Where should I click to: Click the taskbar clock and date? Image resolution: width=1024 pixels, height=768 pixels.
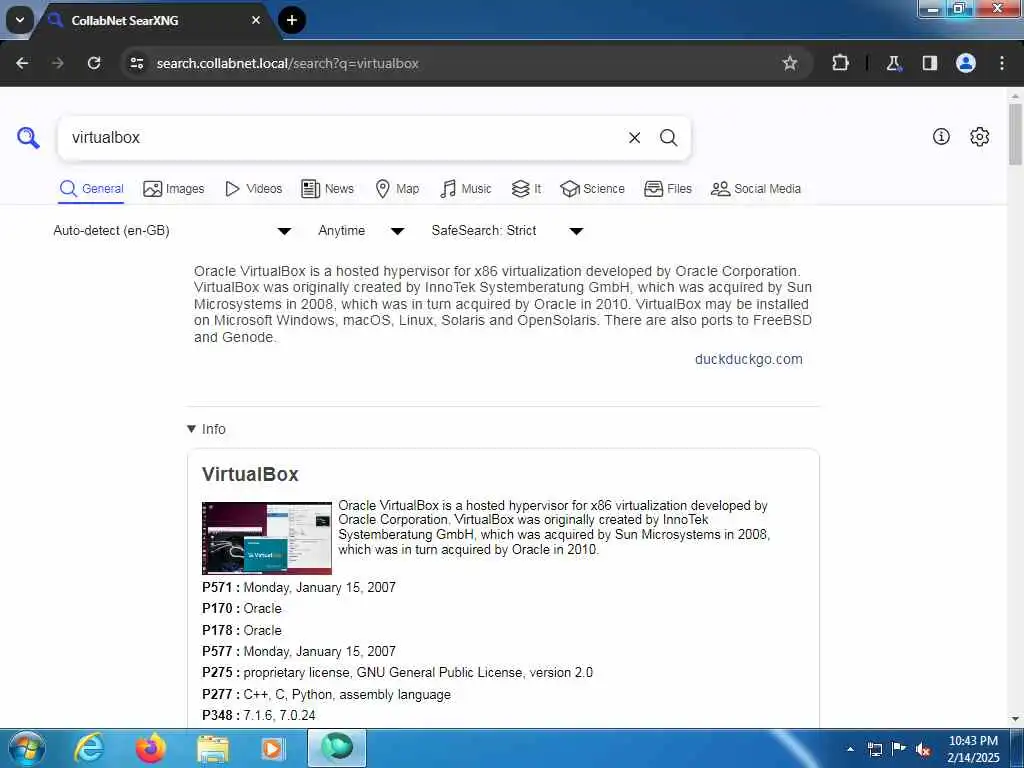(x=973, y=749)
